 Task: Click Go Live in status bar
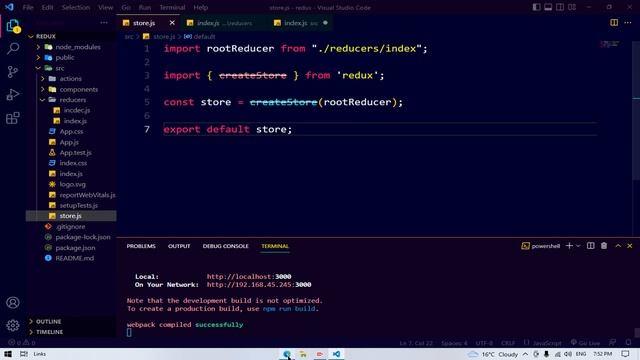pyautogui.click(x=585, y=343)
